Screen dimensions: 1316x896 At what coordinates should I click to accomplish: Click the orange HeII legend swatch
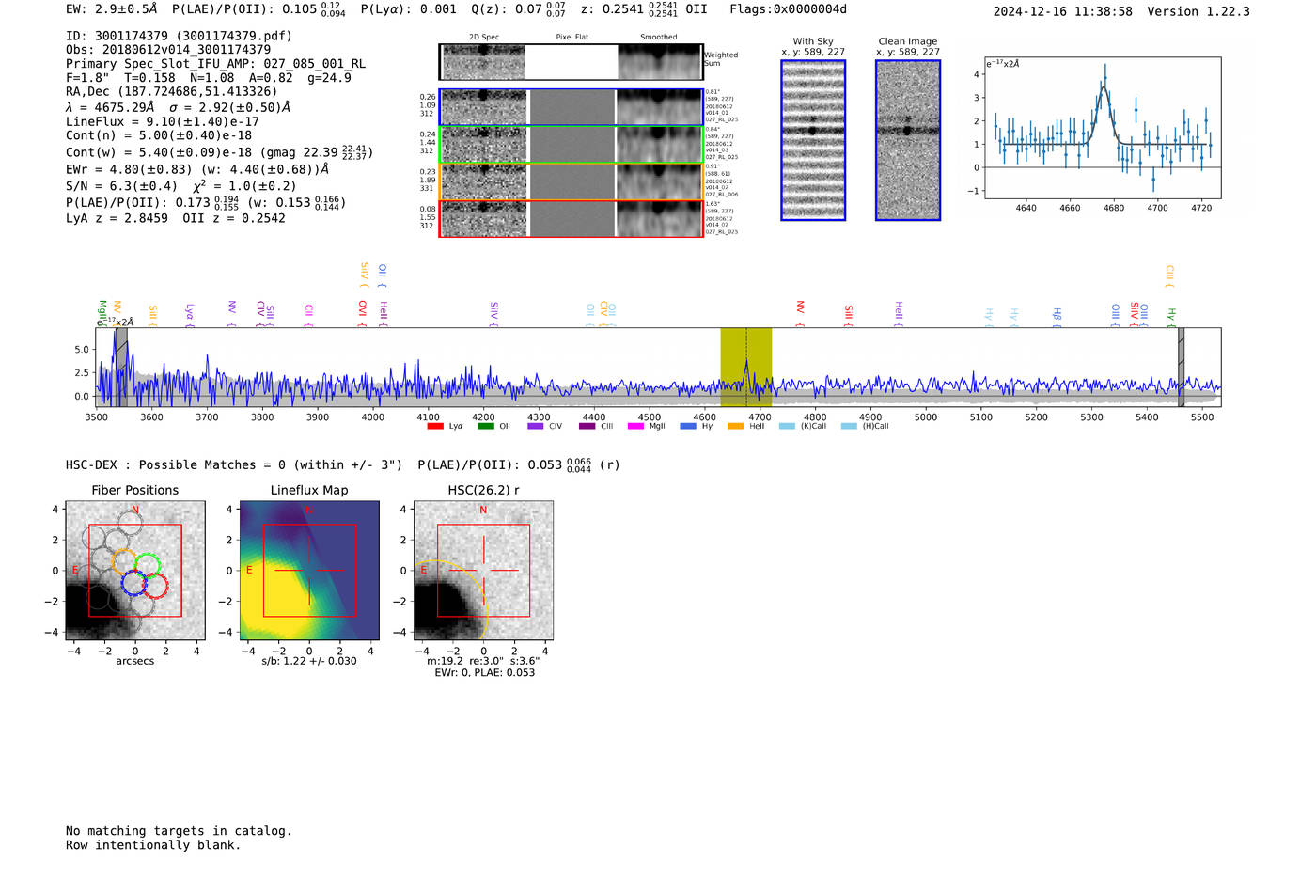click(735, 427)
